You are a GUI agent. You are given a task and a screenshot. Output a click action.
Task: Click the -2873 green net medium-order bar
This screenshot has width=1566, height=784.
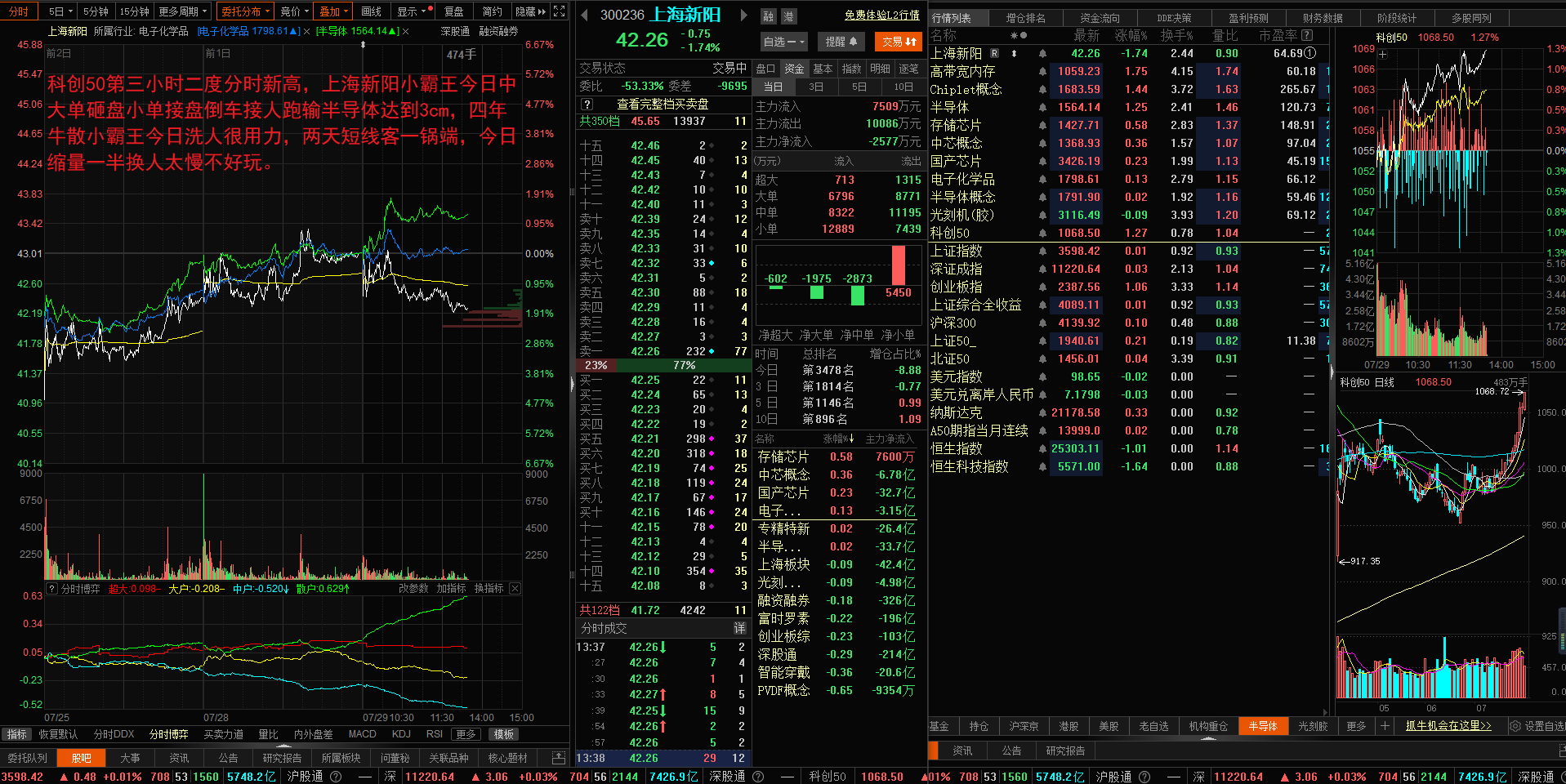click(x=858, y=295)
